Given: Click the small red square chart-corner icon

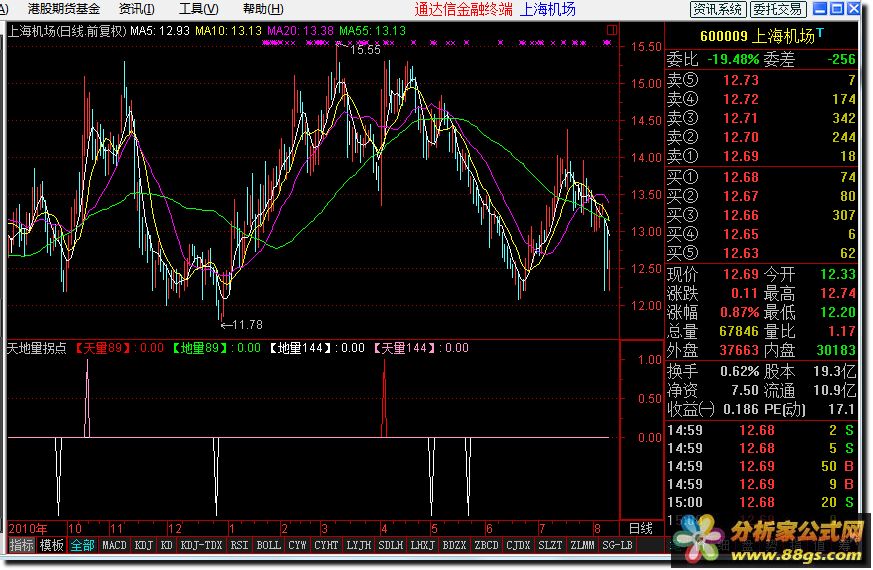Looking at the screenshot, I should click(x=611, y=30).
